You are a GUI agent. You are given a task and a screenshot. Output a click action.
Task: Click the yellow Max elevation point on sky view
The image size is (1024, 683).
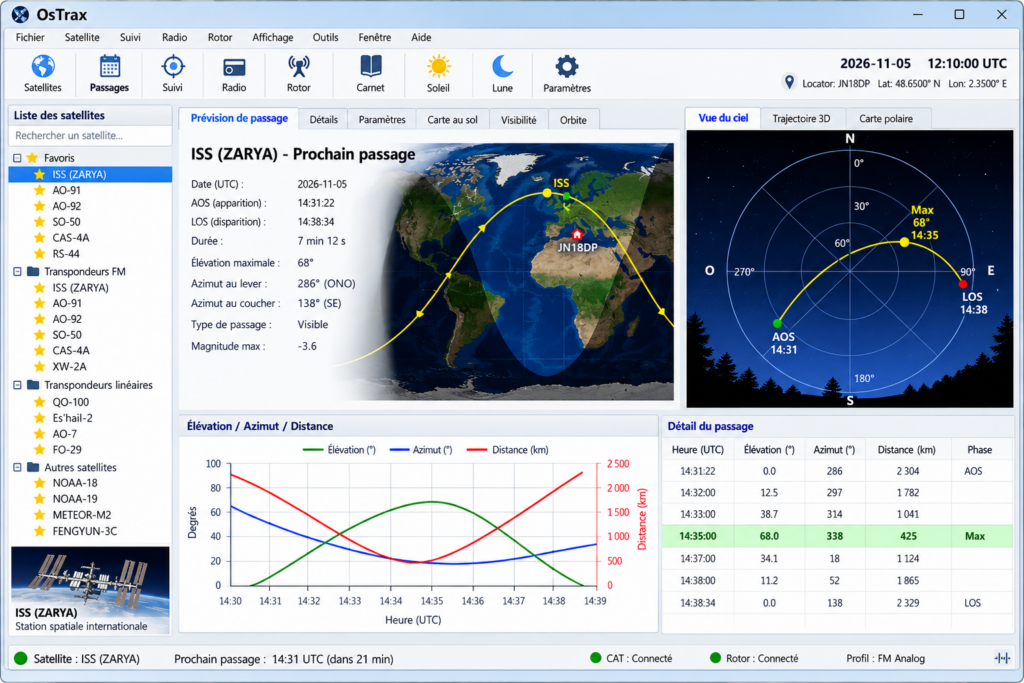point(904,242)
